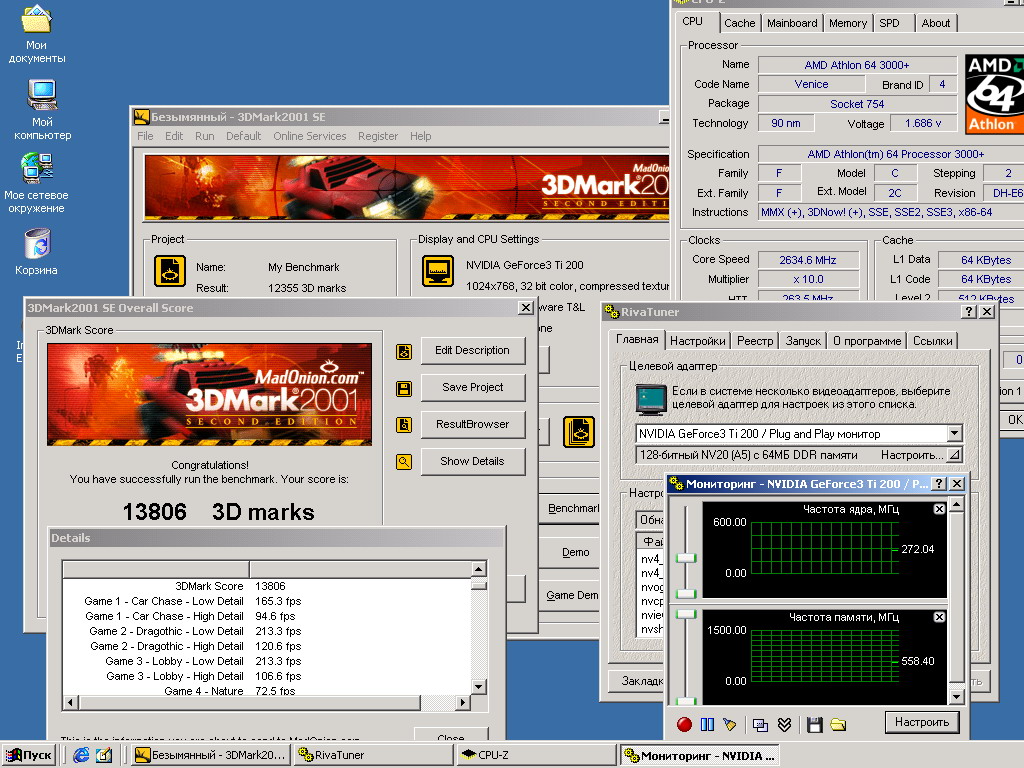This screenshot has height=768, width=1024.
Task: Pause monitoring with the blue pause icon
Action: 707,724
